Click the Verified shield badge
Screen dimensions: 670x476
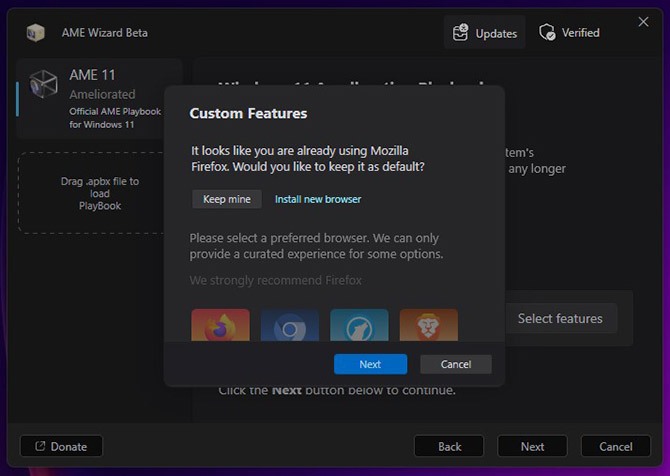570,32
